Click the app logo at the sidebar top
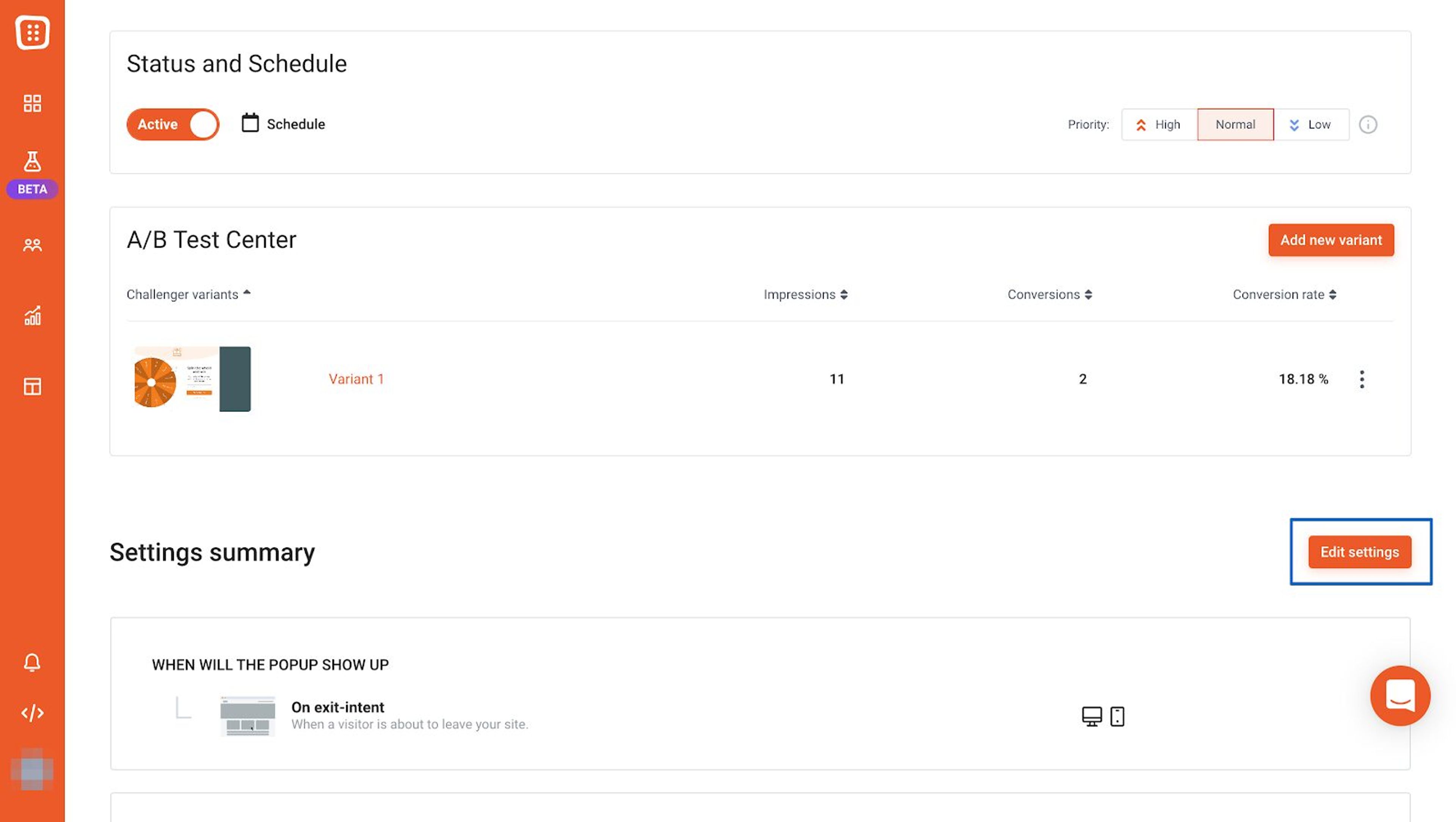Viewport: 1456px width, 822px height. coord(32,32)
